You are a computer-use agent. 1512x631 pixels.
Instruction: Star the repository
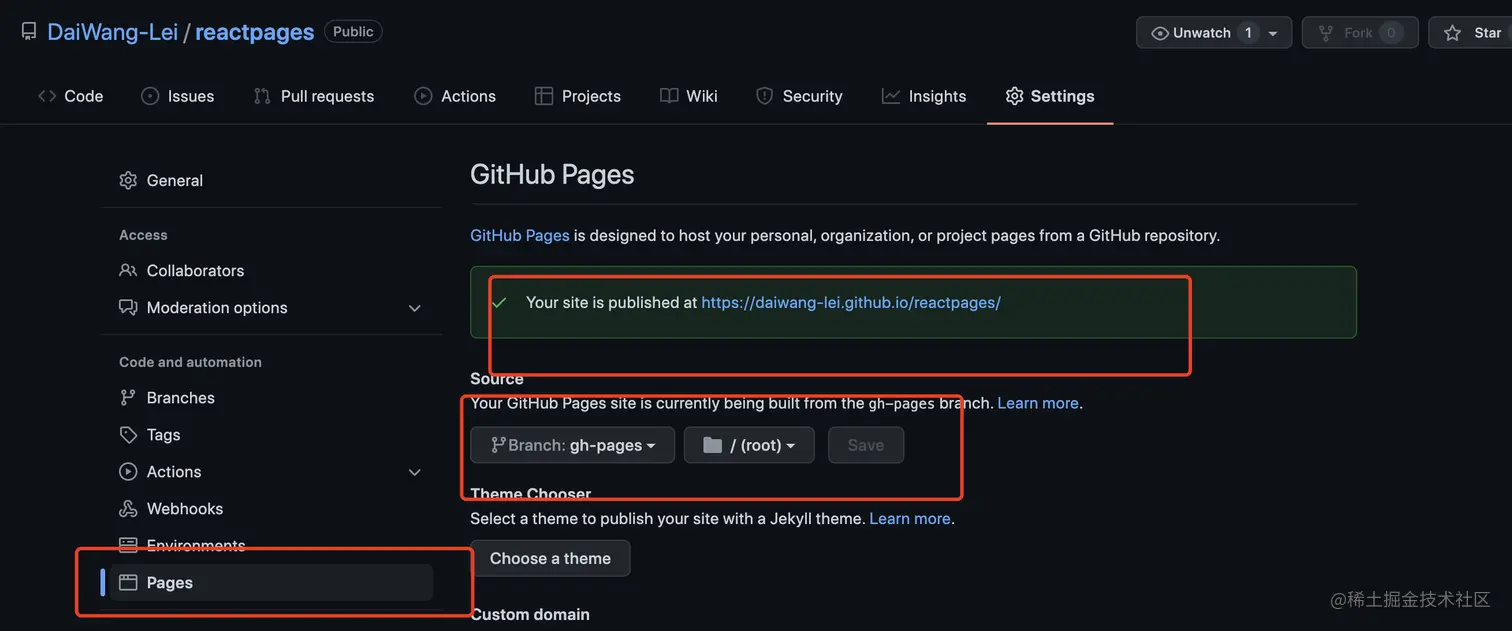tap(1472, 33)
